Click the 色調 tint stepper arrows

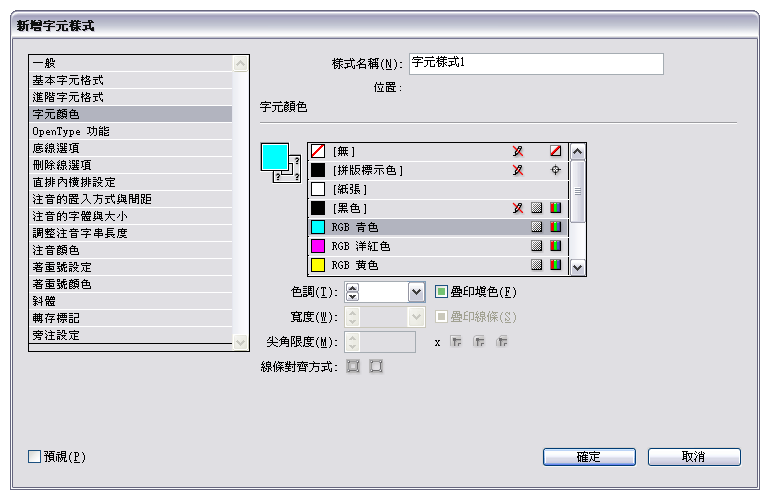point(352,292)
